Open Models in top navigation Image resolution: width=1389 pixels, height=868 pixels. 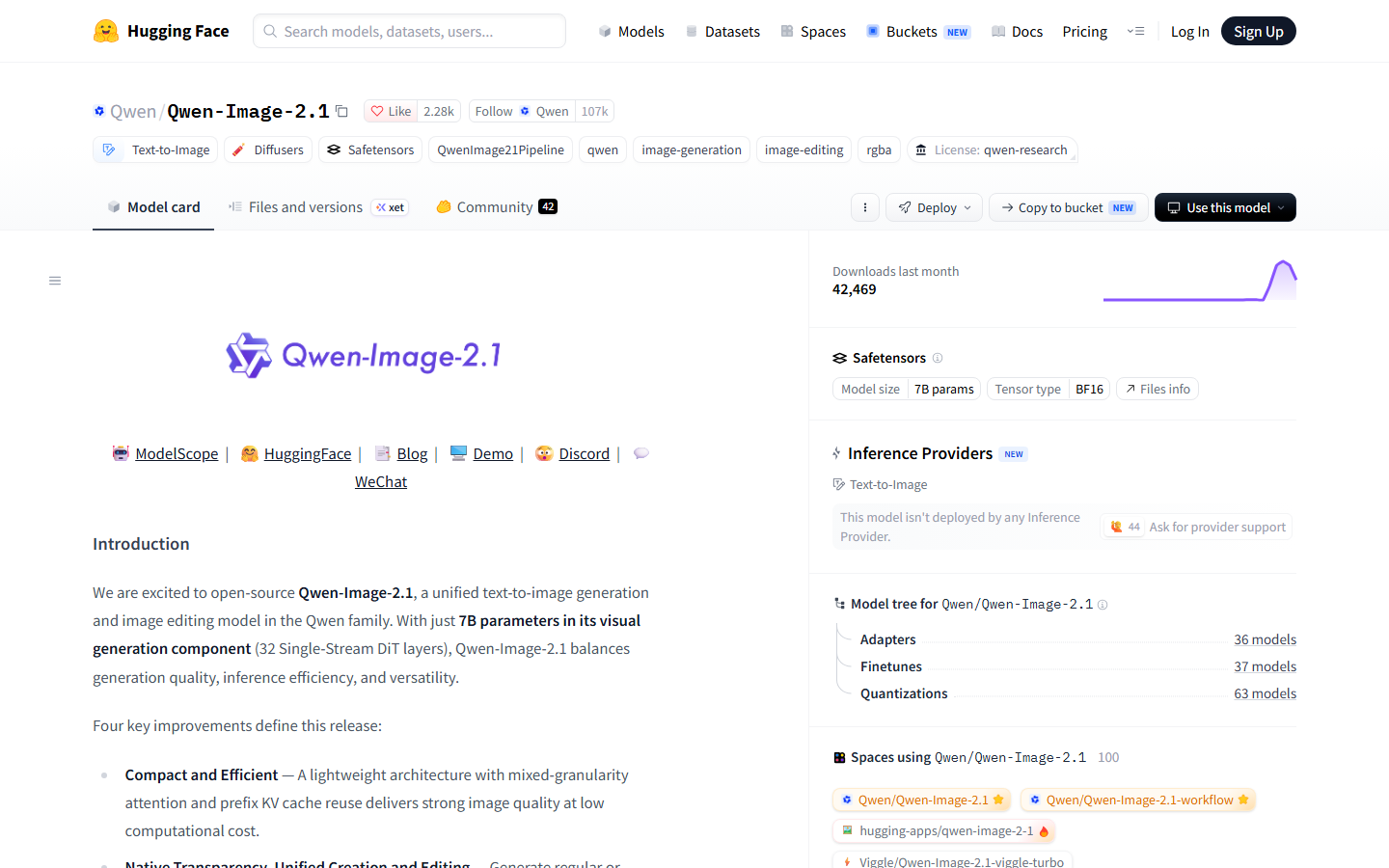[x=631, y=31]
